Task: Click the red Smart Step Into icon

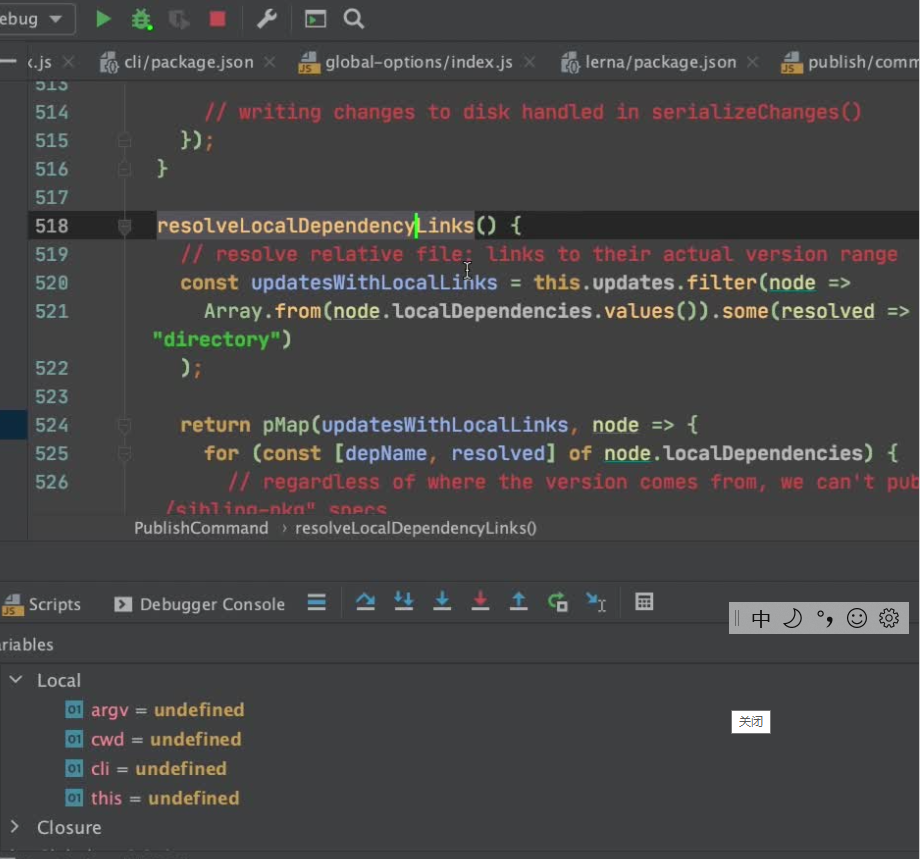Action: [481, 603]
